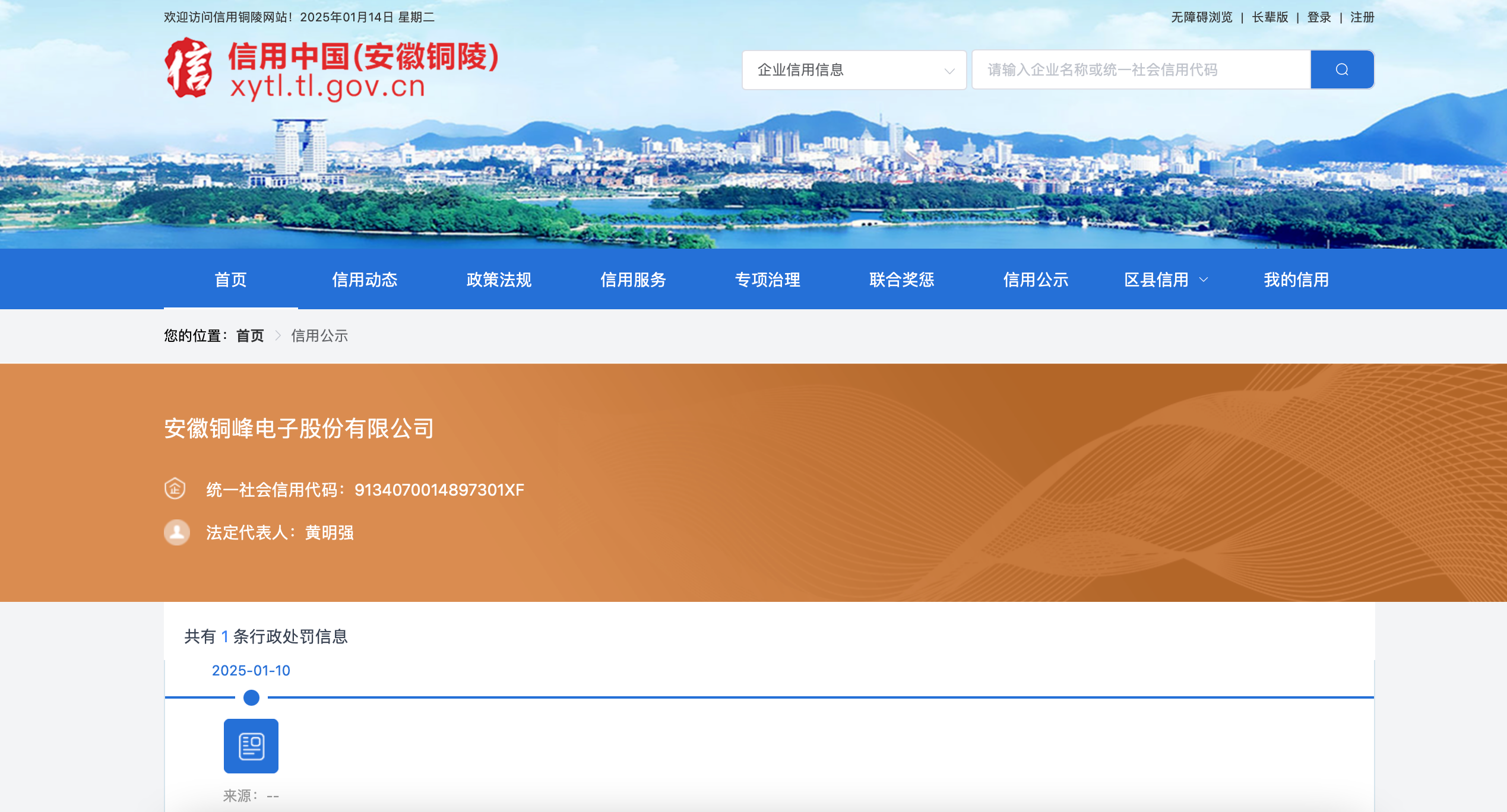
Task: Go to 首页 navigation tab
Action: [x=230, y=280]
